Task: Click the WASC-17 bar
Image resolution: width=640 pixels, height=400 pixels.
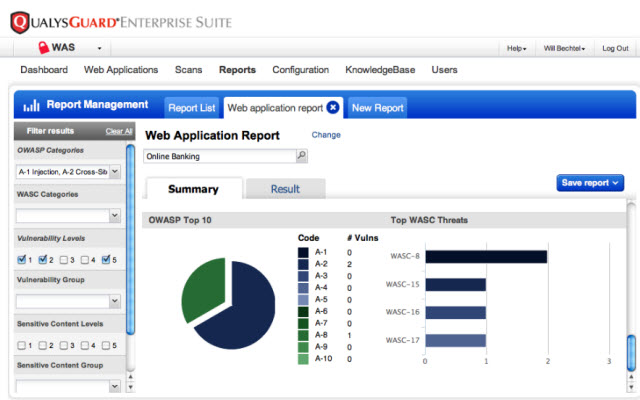Action: pyautogui.click(x=456, y=340)
